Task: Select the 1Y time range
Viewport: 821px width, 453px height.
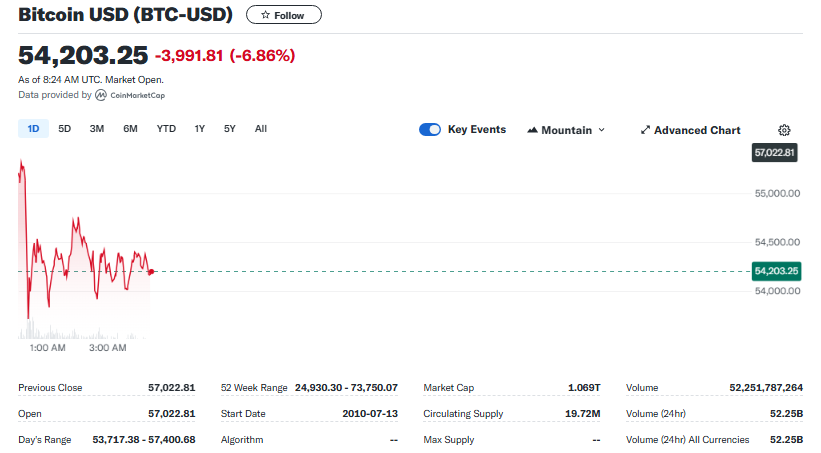Action: pyautogui.click(x=199, y=129)
